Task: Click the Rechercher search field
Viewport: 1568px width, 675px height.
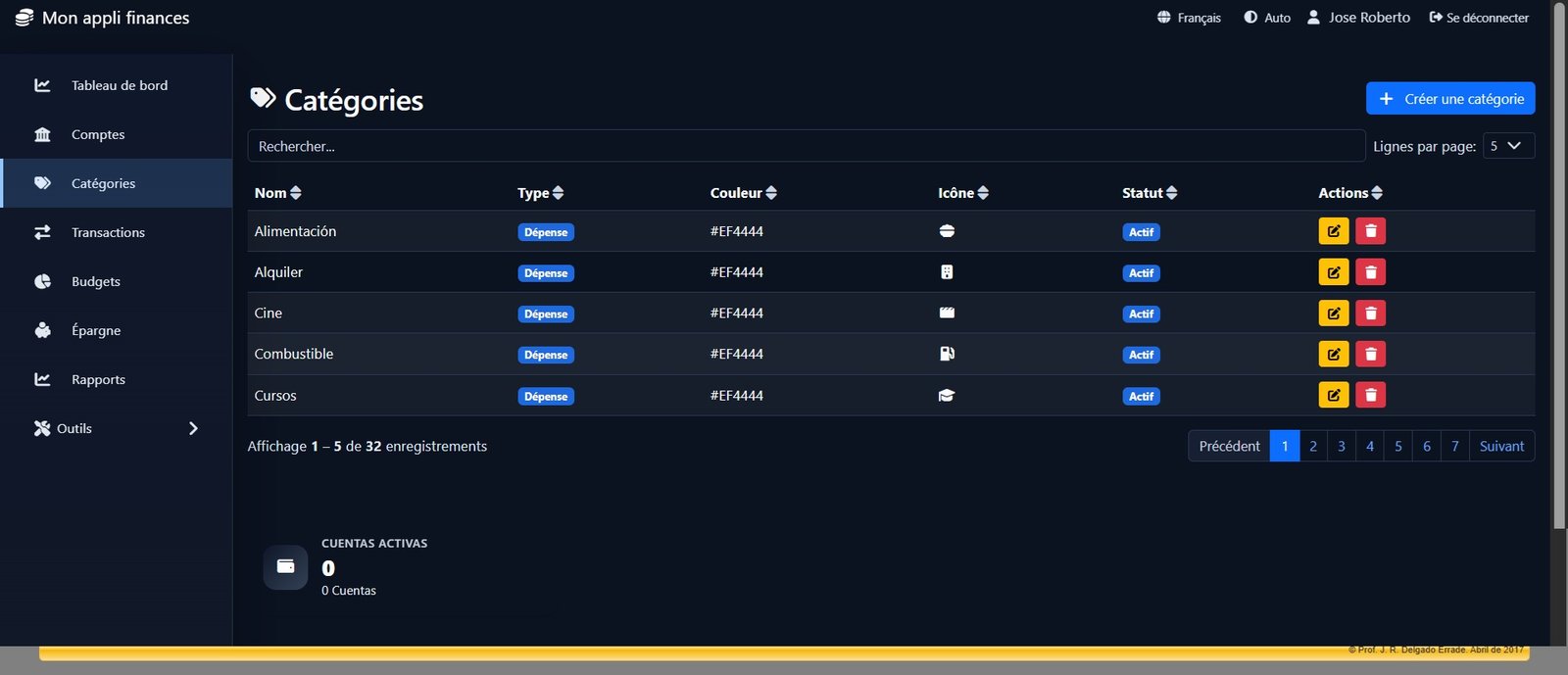Action: 806,146
